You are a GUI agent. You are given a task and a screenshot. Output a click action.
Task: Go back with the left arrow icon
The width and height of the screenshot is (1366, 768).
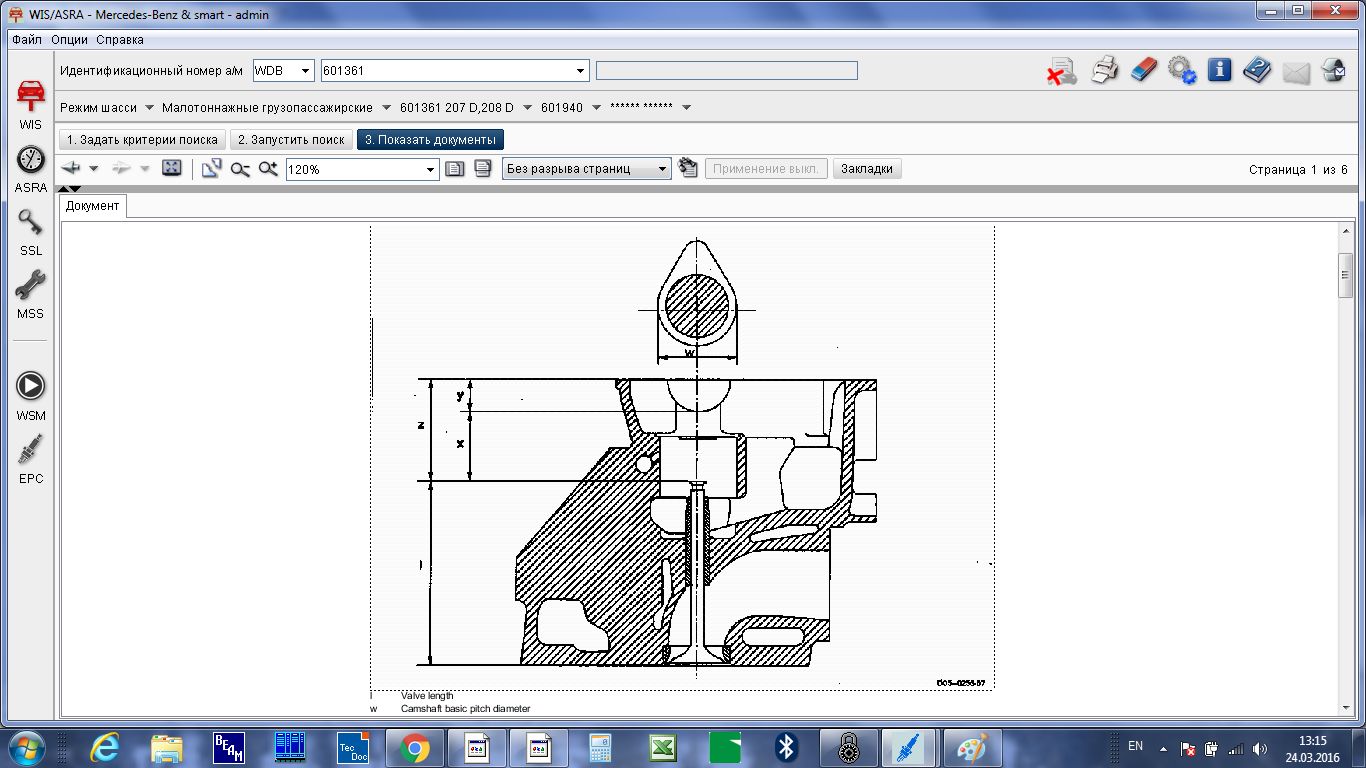(x=70, y=169)
